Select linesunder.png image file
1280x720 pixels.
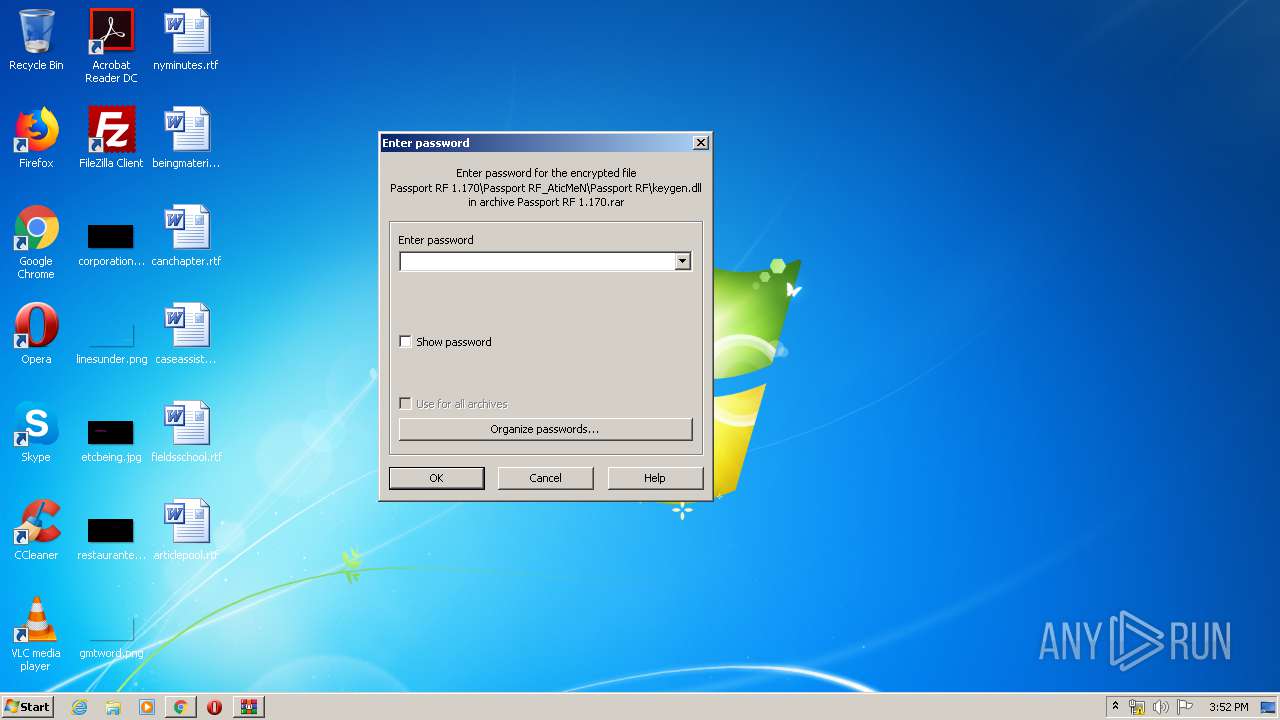tap(111, 344)
